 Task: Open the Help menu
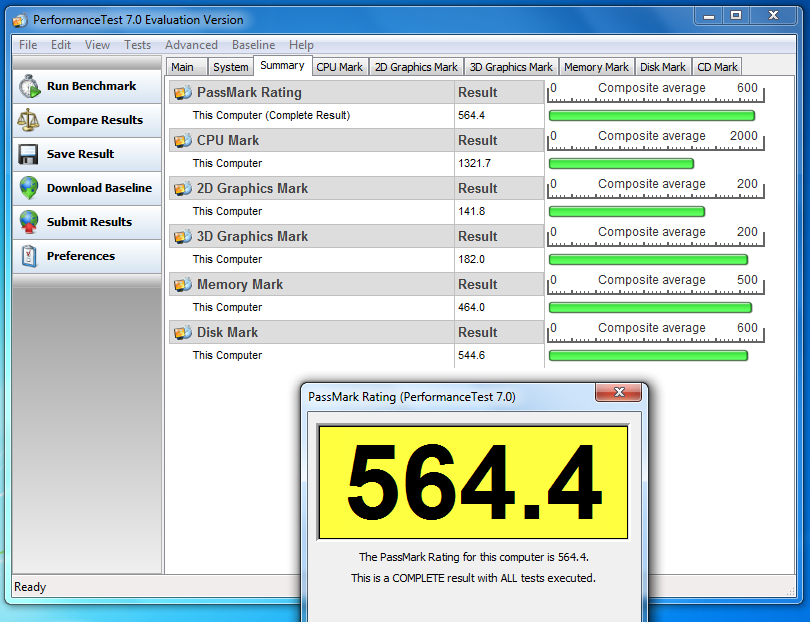point(301,45)
